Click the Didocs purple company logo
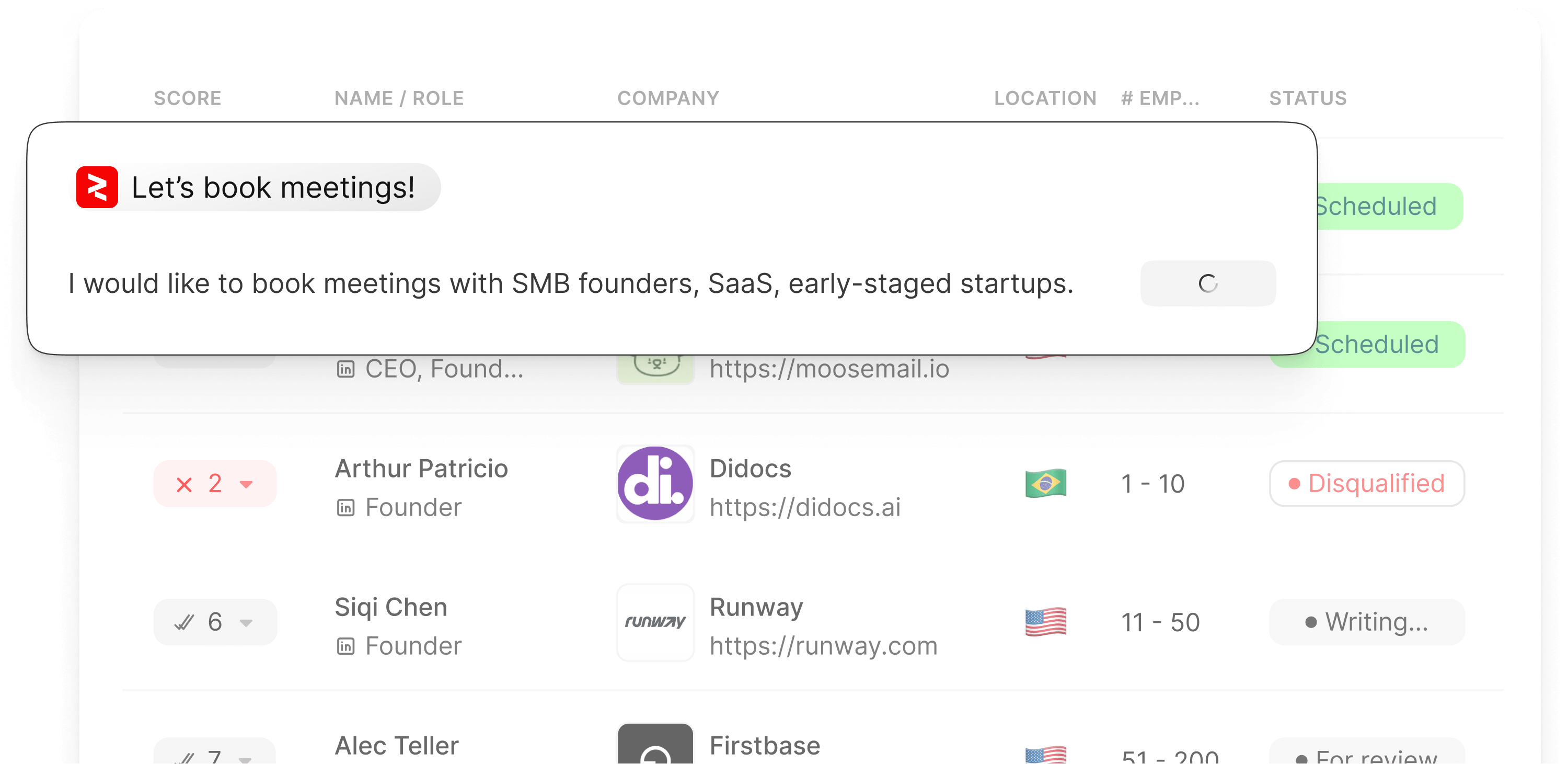Image resolution: width=1568 pixels, height=764 pixels. tap(655, 483)
